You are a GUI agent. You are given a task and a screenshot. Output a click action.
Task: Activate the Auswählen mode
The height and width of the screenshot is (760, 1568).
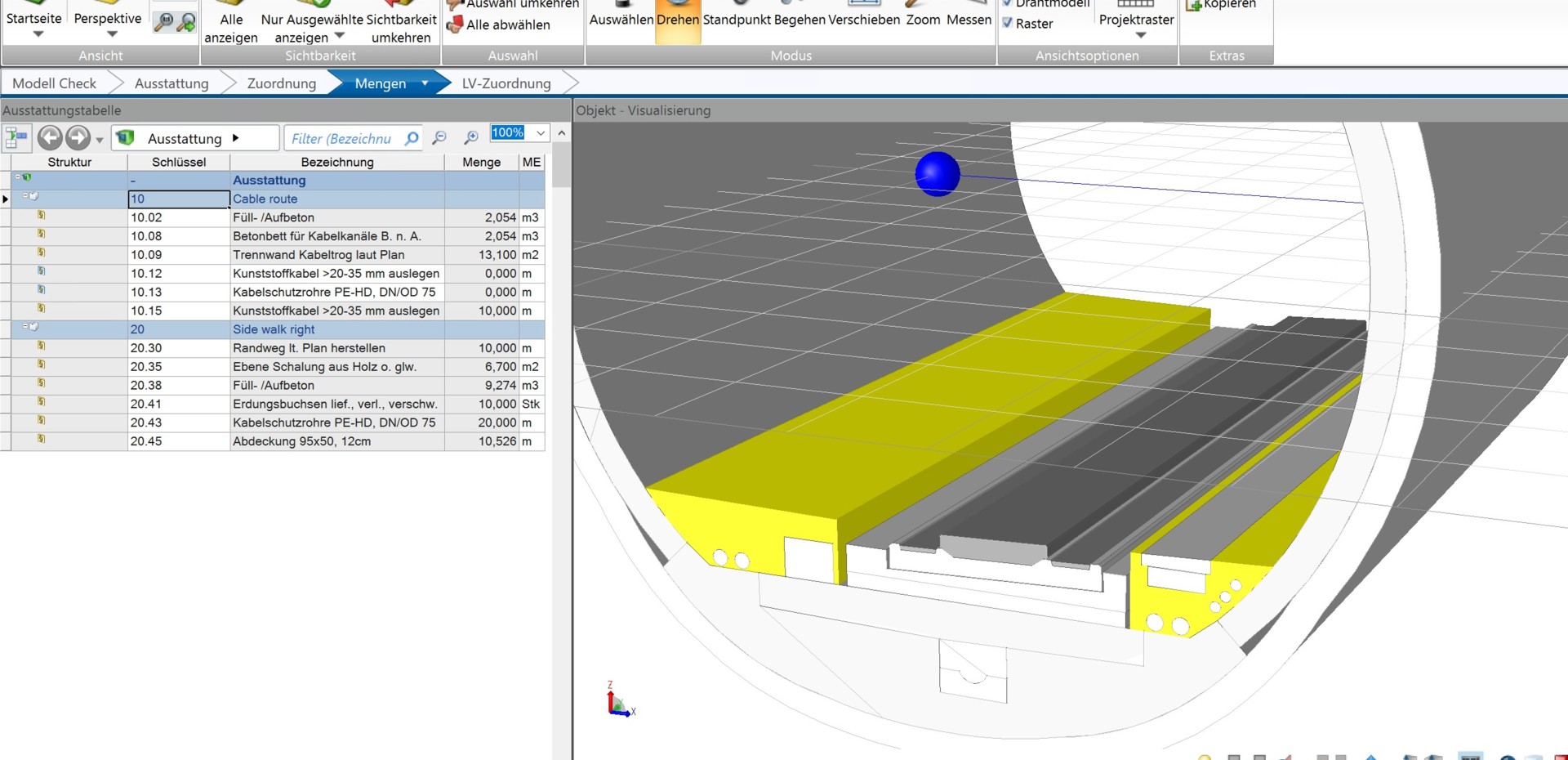pyautogui.click(x=621, y=20)
